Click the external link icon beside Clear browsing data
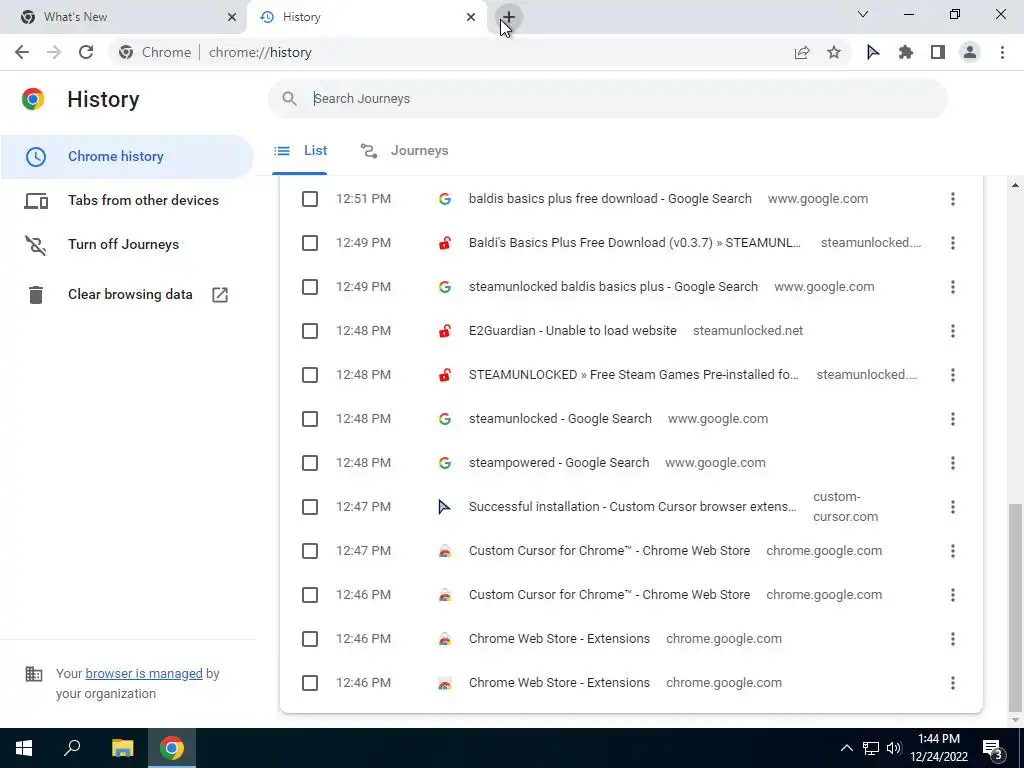The width and height of the screenshot is (1024, 768). [220, 295]
